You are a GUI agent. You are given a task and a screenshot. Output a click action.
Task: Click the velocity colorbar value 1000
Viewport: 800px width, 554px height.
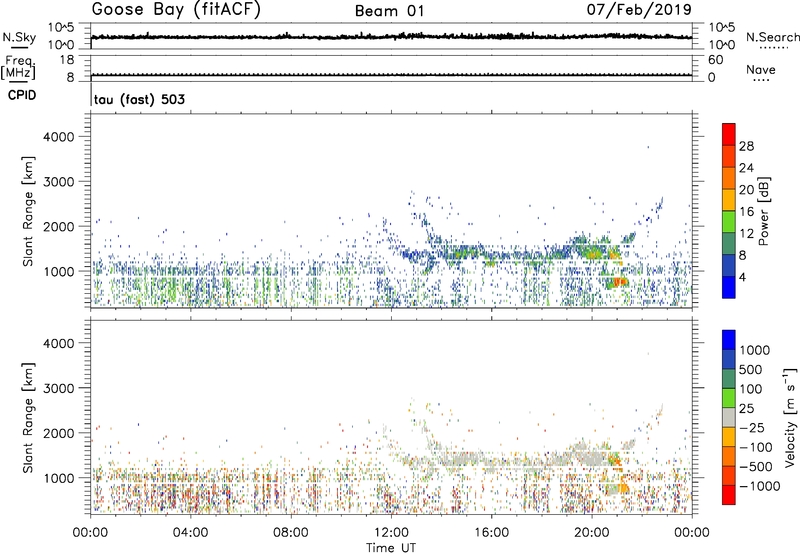755,350
